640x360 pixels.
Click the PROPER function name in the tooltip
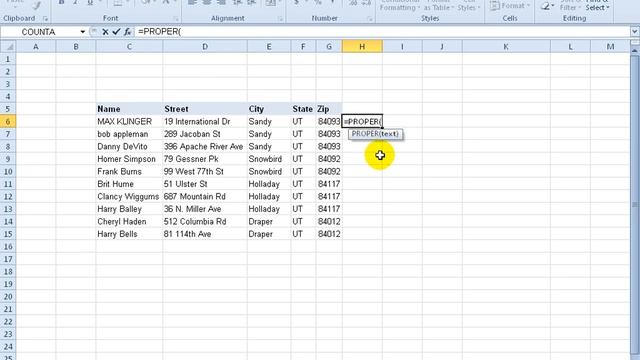[365, 134]
